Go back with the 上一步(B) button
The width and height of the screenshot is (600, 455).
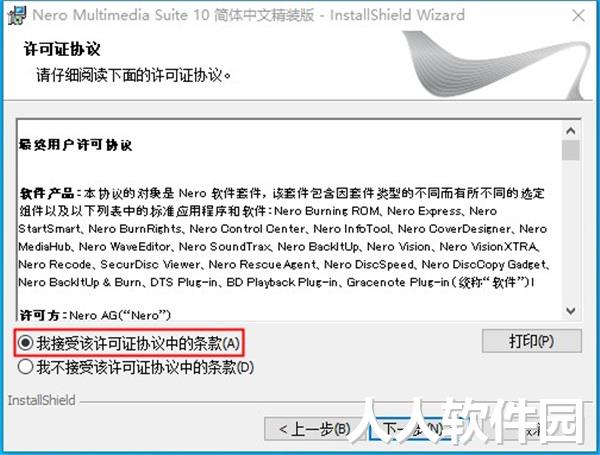pyautogui.click(x=314, y=429)
